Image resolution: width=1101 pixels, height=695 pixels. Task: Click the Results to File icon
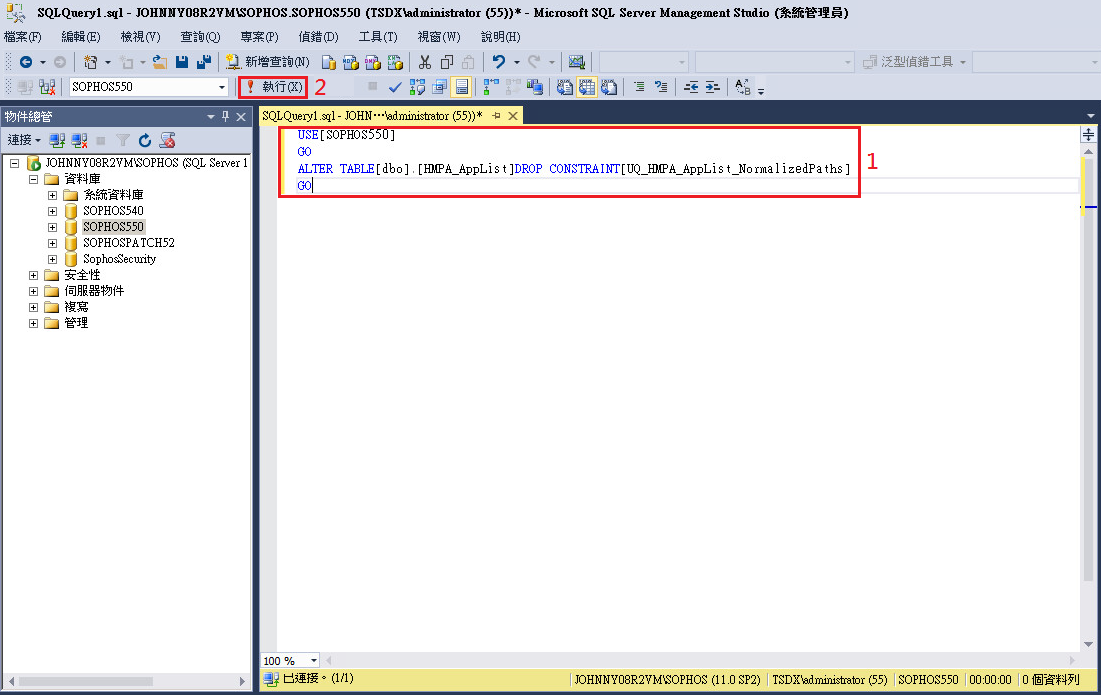[x=609, y=87]
